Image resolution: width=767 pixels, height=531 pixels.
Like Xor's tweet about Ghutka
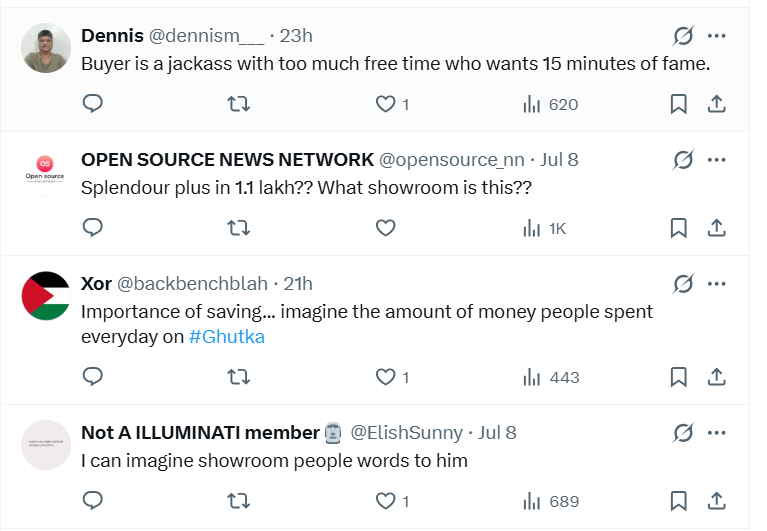(x=386, y=377)
